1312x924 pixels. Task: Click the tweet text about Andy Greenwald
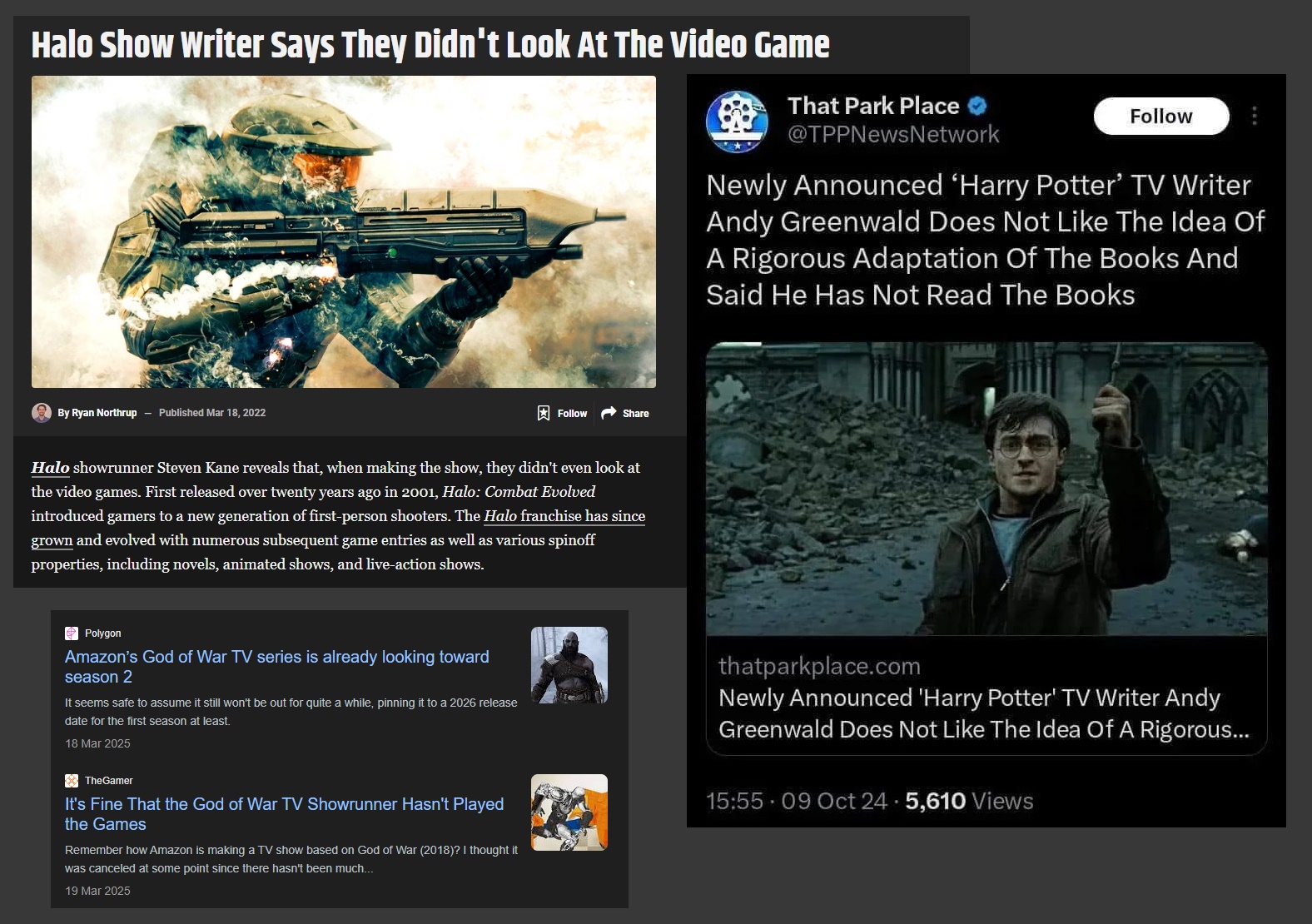[x=986, y=240]
